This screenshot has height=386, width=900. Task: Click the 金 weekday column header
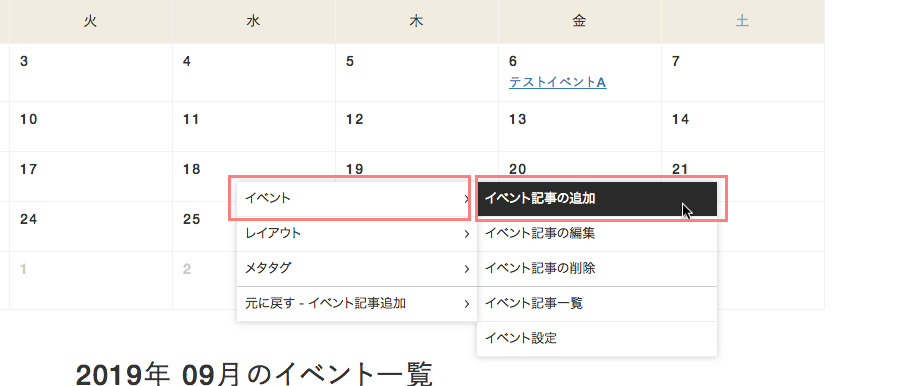(x=579, y=22)
